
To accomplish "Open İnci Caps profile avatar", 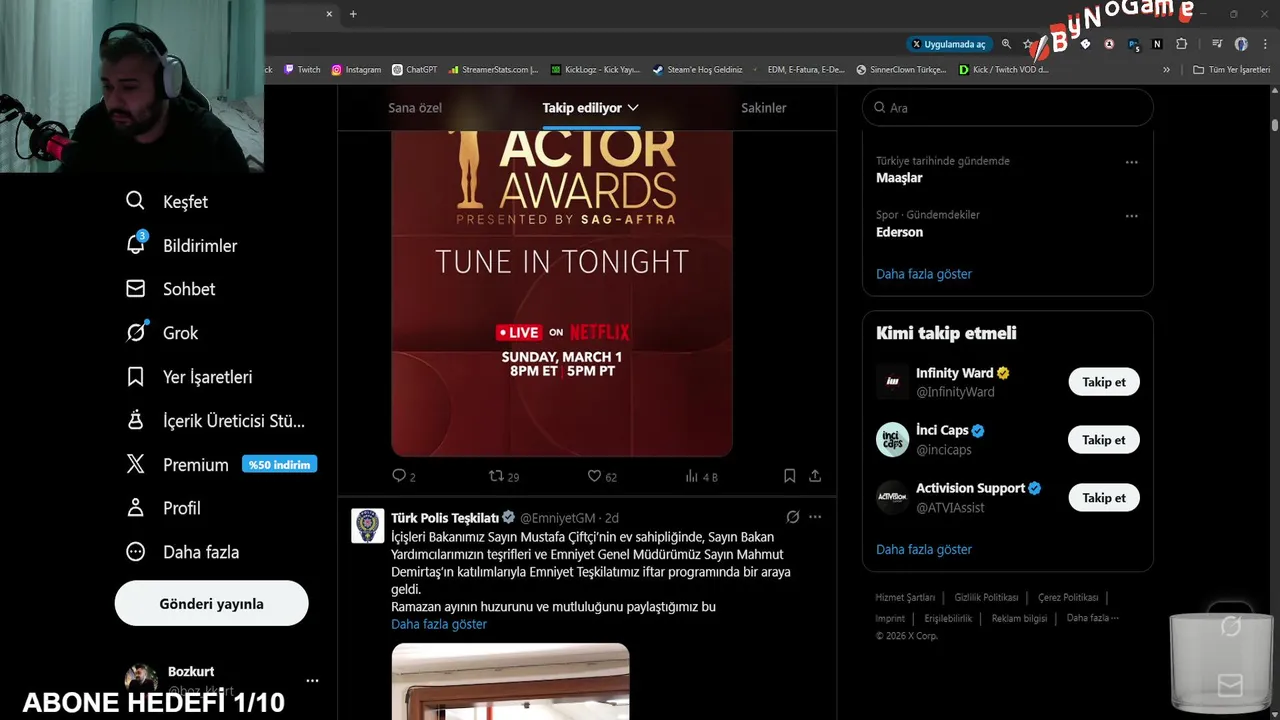I will click(893, 440).
